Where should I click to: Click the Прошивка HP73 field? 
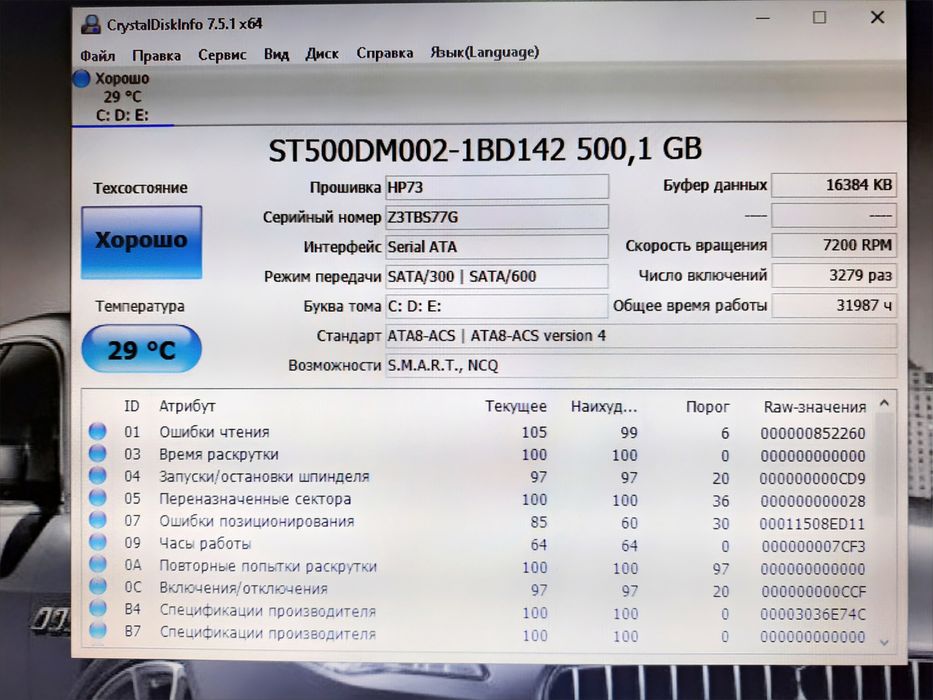pos(497,187)
